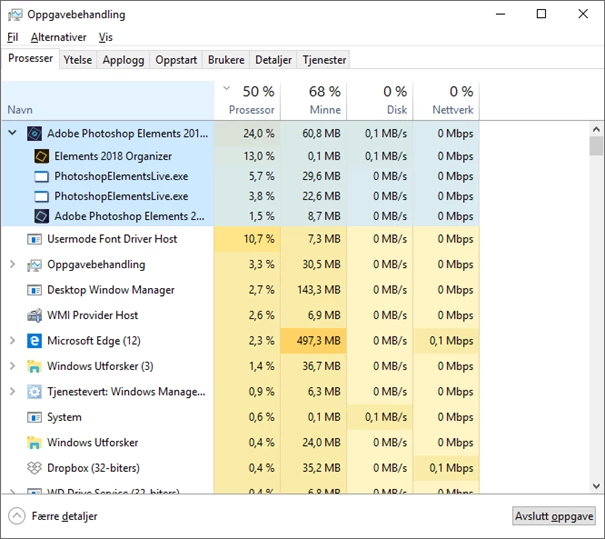This screenshot has height=539, width=605.
Task: Switch to the Oppstart tab
Action: coord(176,60)
